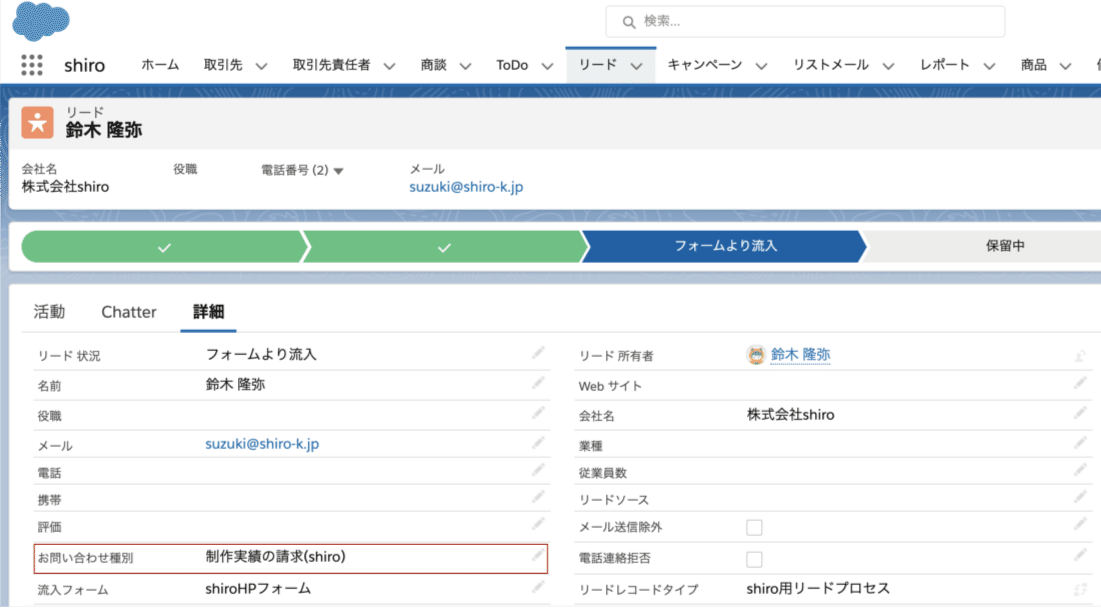Viewport: 1101px width, 609px height.
Task: Open the リストメール navigation tab
Action: pyautogui.click(x=831, y=65)
